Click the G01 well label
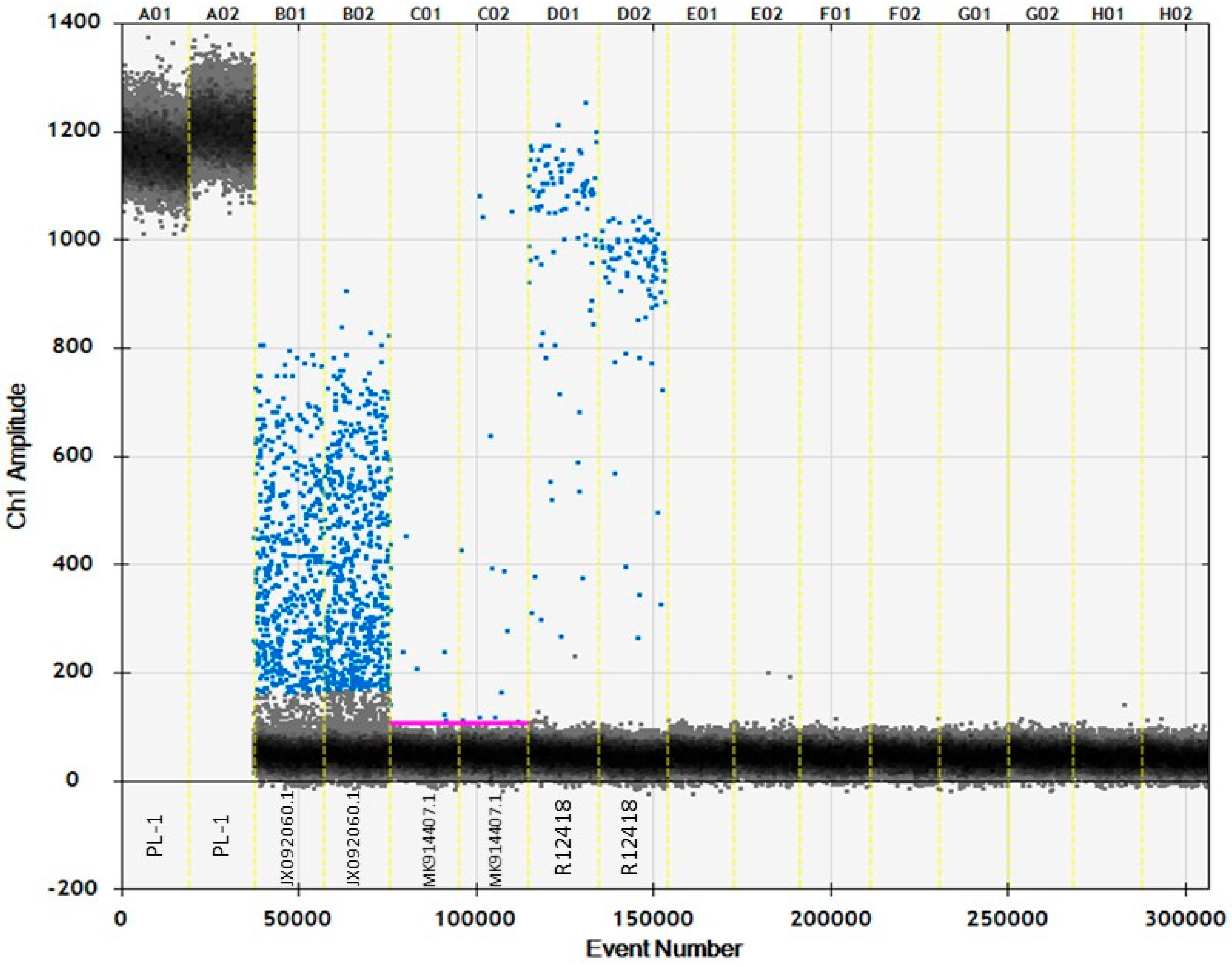1232x967 pixels. point(973,14)
